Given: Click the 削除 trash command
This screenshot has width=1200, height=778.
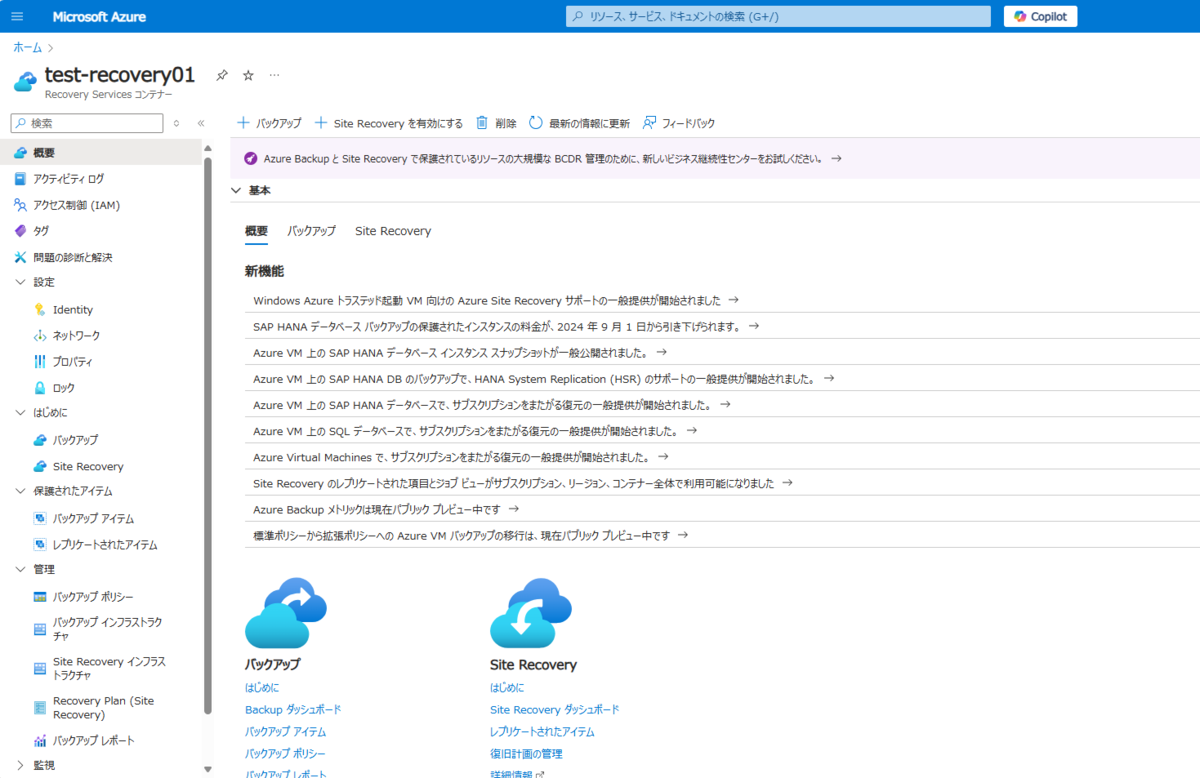Looking at the screenshot, I should (496, 123).
